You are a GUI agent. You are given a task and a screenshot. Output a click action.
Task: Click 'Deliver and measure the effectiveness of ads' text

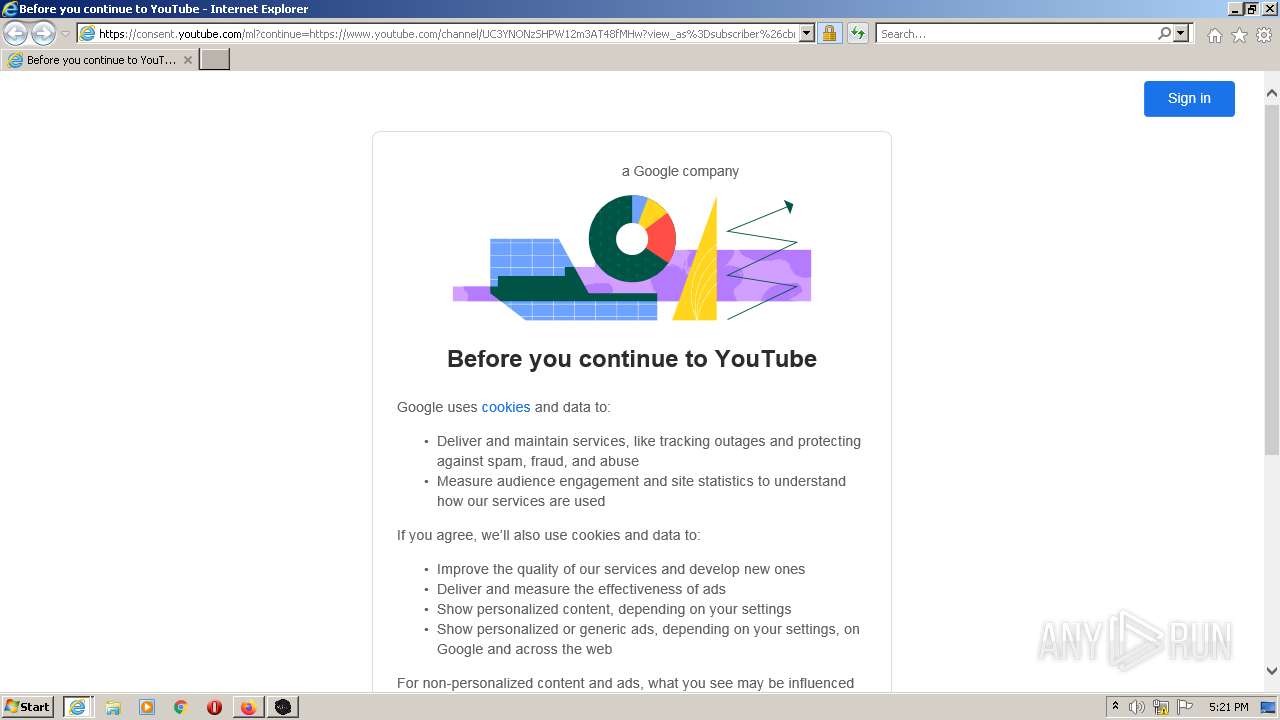tap(581, 589)
